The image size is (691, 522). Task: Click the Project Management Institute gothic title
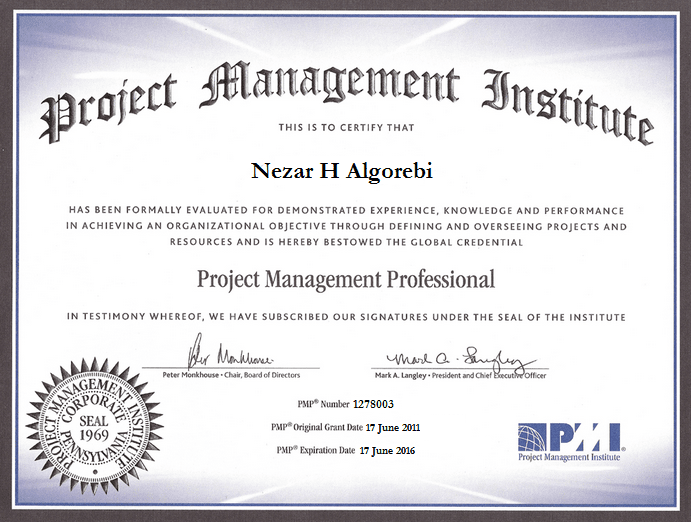pos(346,104)
